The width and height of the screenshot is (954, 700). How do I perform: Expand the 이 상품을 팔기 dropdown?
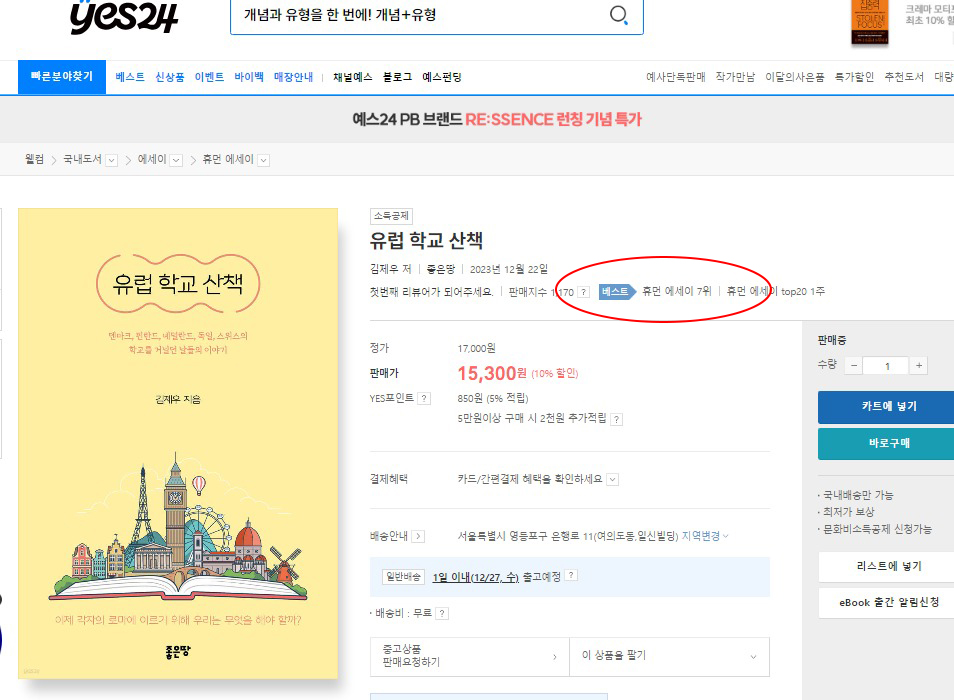click(x=669, y=656)
